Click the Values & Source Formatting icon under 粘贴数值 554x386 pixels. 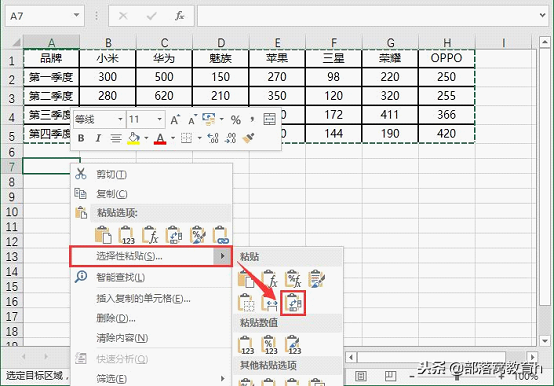(x=293, y=345)
